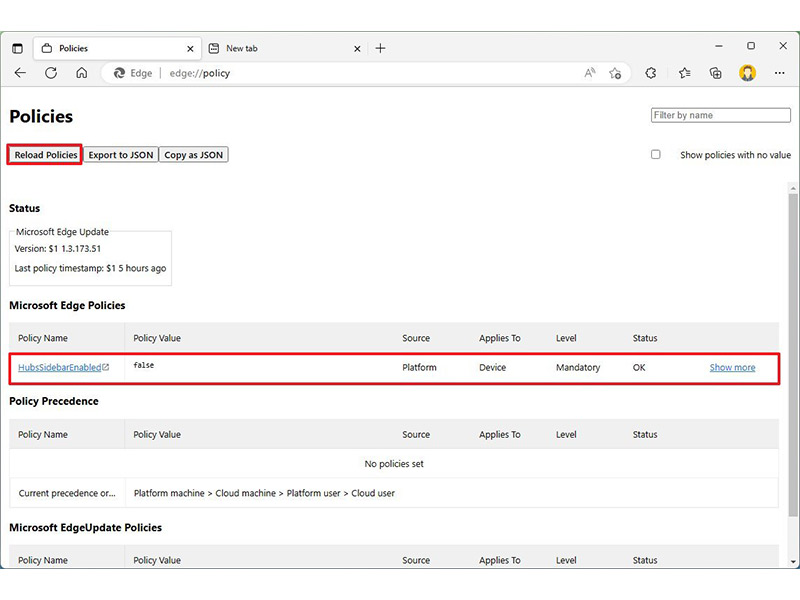
Task: Click the scrollbar down arrow
Action: point(793,562)
